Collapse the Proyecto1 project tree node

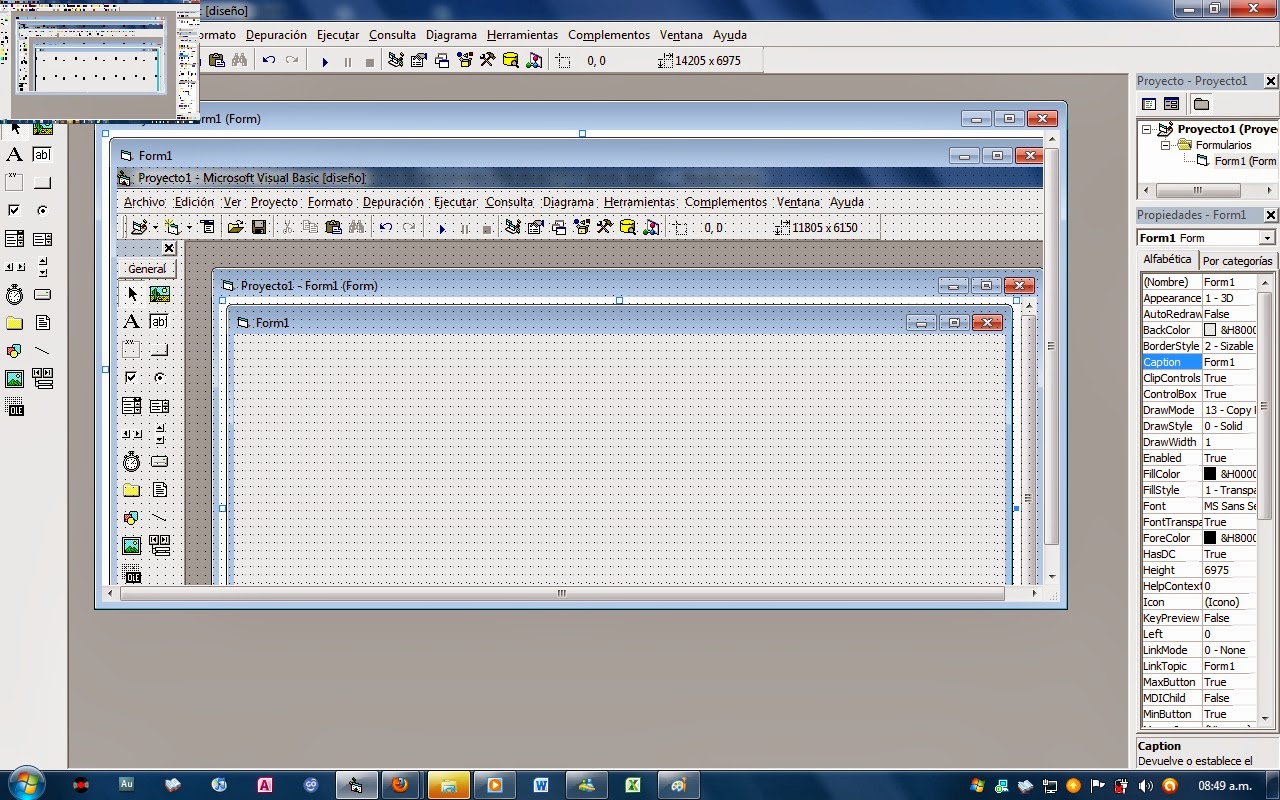pos(1146,129)
